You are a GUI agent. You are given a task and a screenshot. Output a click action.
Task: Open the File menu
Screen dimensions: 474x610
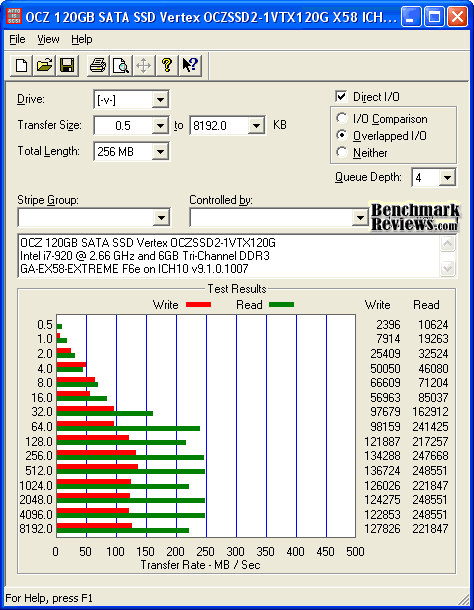click(x=17, y=39)
